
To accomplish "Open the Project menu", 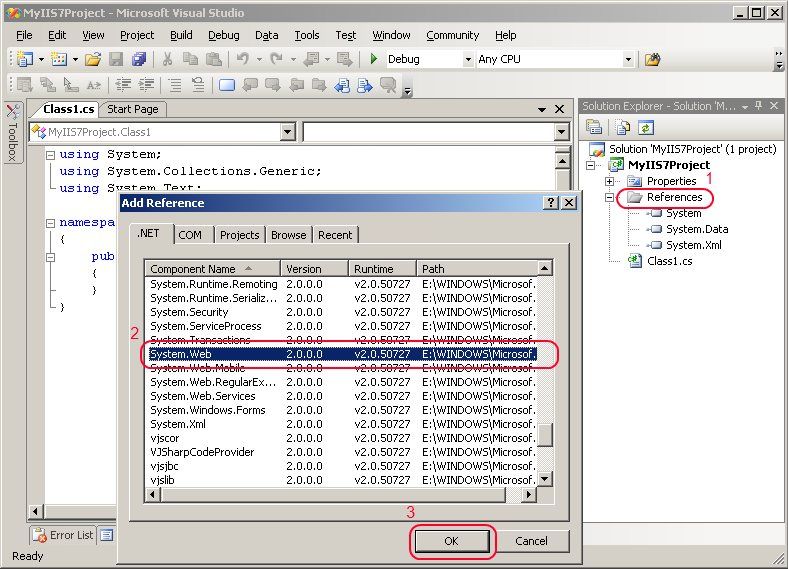I will pyautogui.click(x=137, y=35).
